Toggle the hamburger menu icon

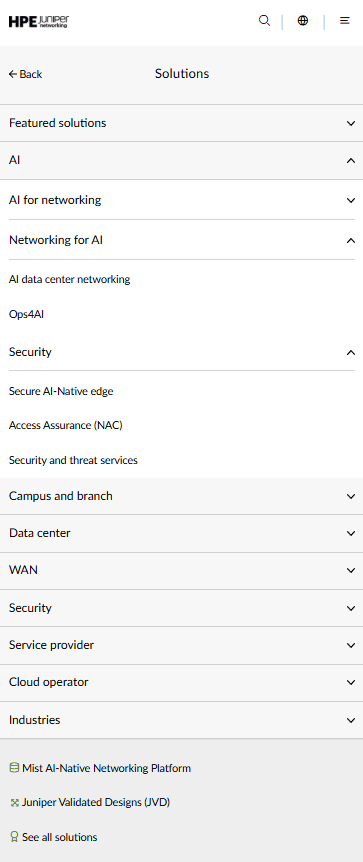click(x=345, y=21)
